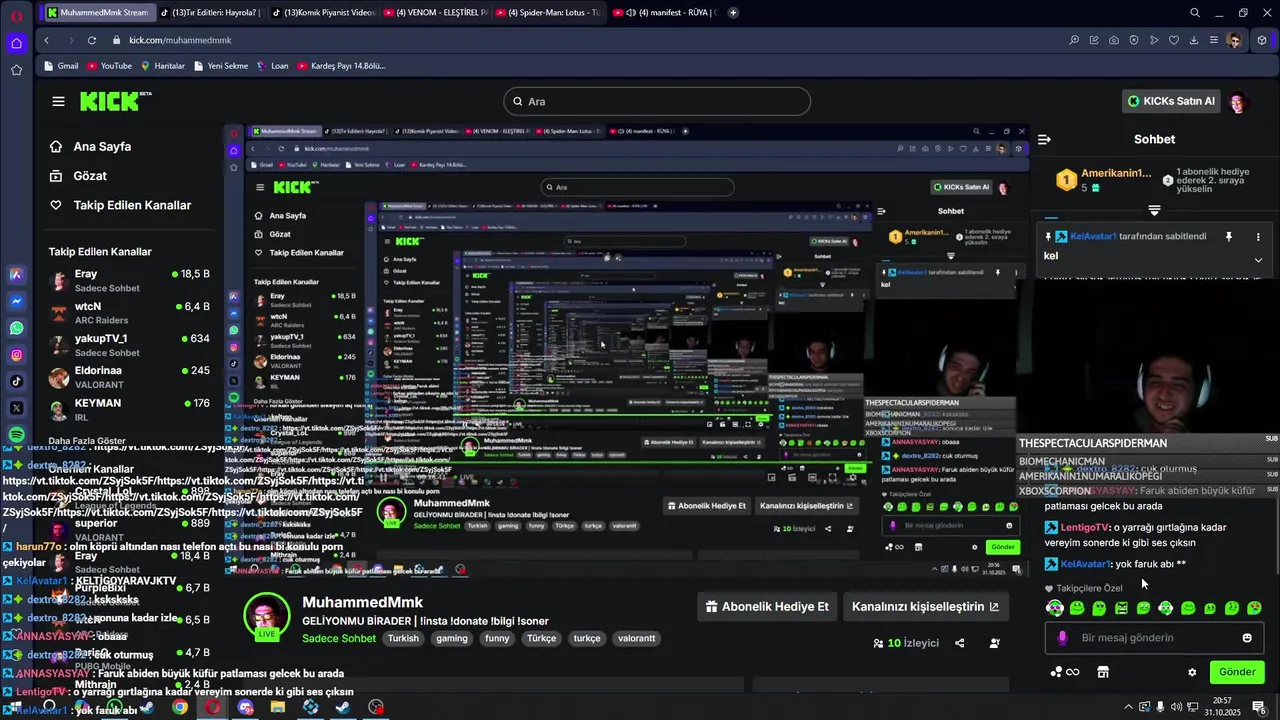Click the purple microphone icon in the chat input
This screenshot has width=1280, height=720.
pyautogui.click(x=1062, y=638)
